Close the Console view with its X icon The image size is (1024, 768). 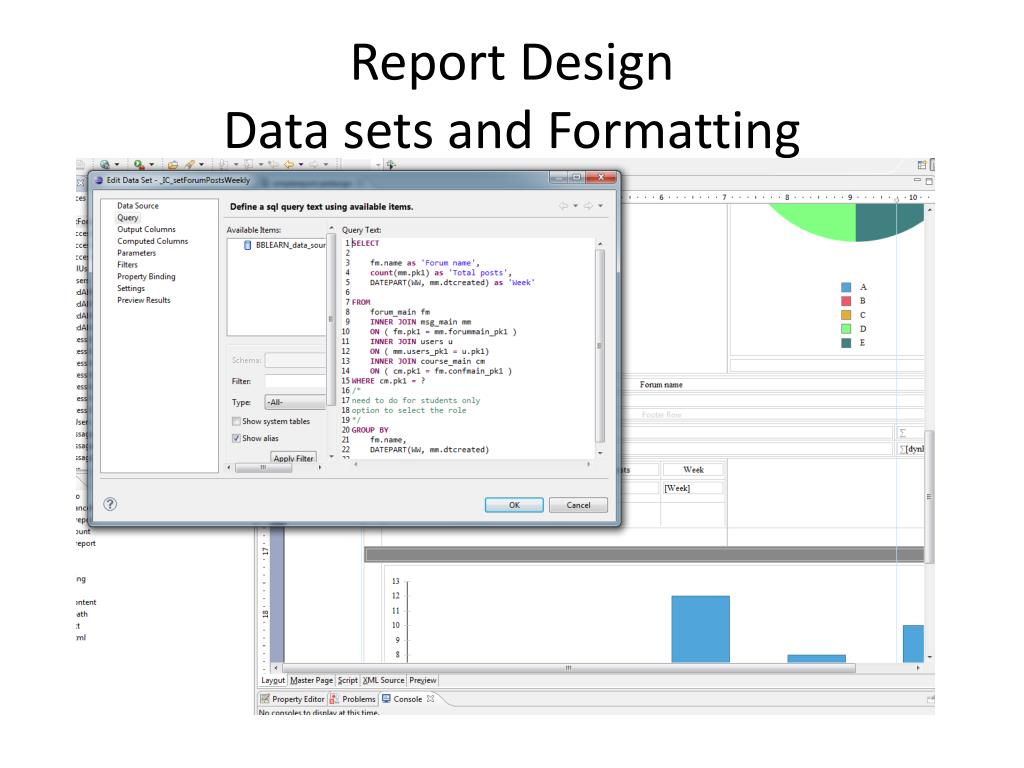click(430, 699)
